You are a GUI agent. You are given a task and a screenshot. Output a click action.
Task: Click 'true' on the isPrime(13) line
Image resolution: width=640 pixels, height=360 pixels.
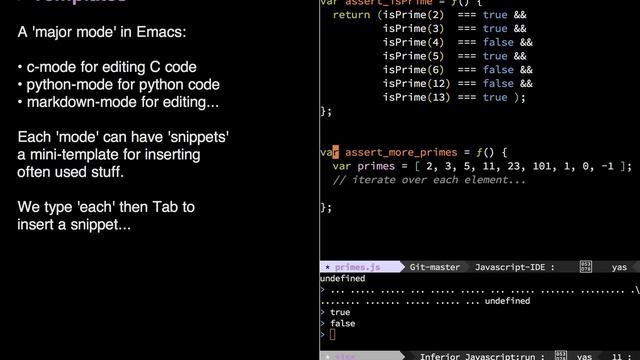pyautogui.click(x=495, y=97)
